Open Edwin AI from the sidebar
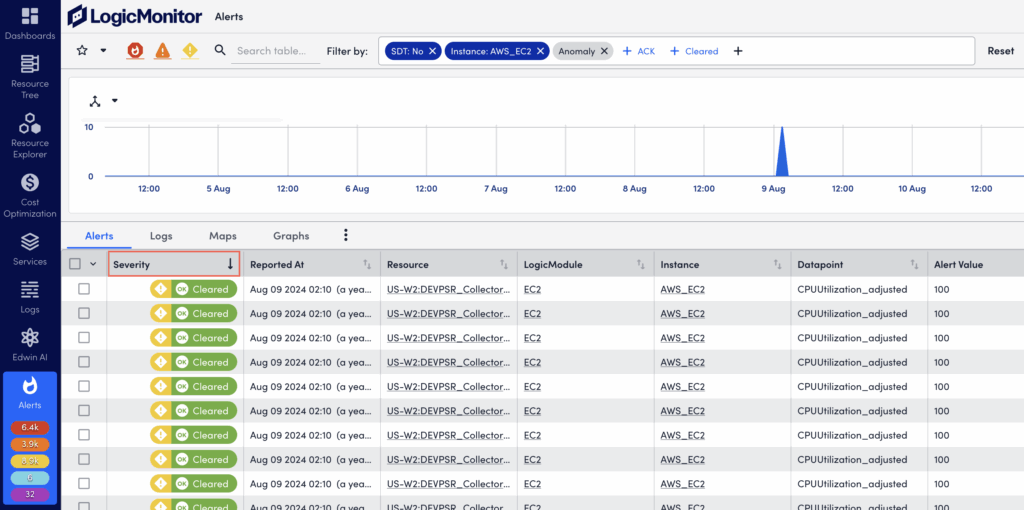 (30, 338)
